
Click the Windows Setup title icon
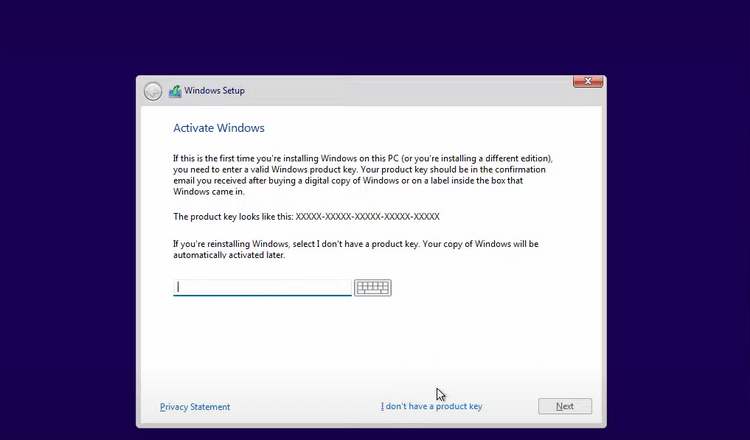coord(175,91)
